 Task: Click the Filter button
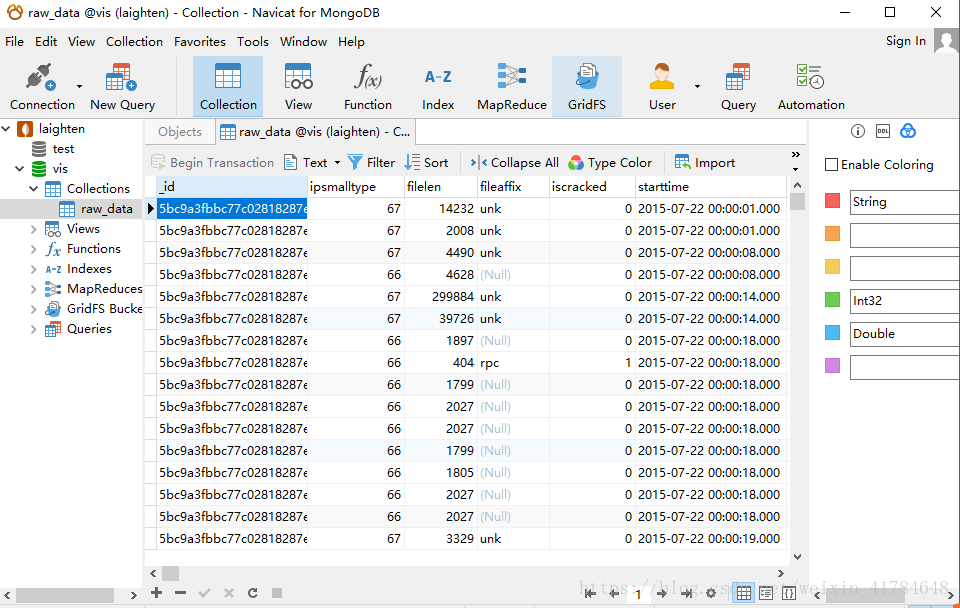click(371, 162)
